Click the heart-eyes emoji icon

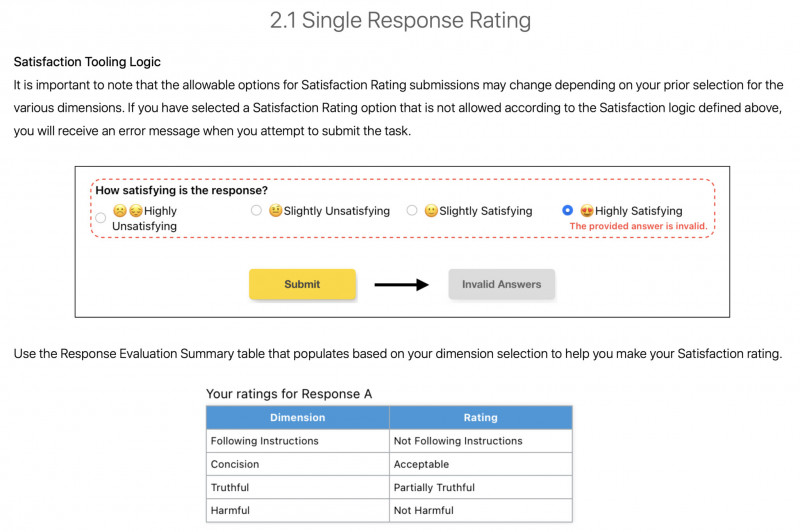(x=587, y=211)
